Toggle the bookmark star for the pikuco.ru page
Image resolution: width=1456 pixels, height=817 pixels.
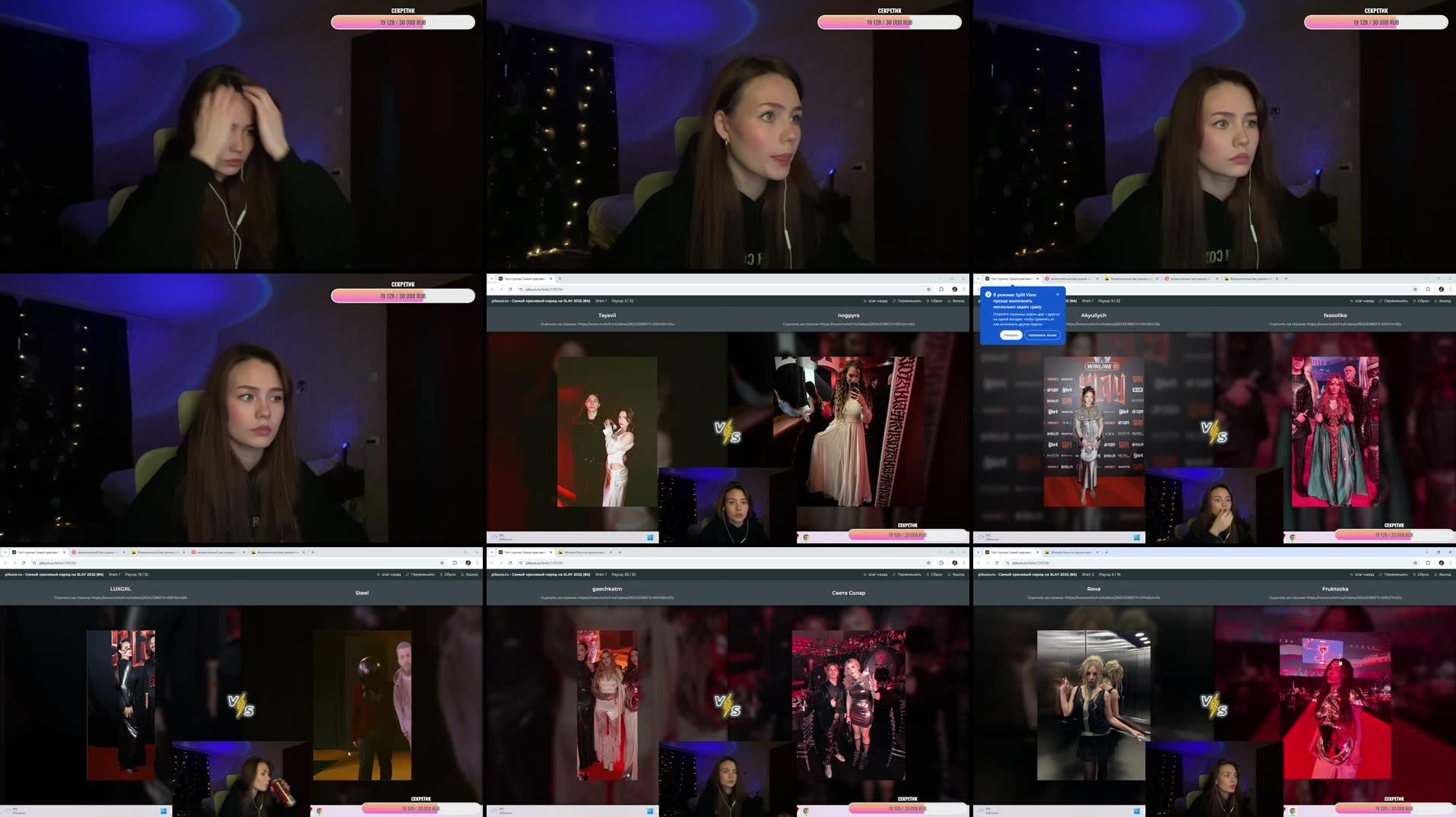pos(928,289)
